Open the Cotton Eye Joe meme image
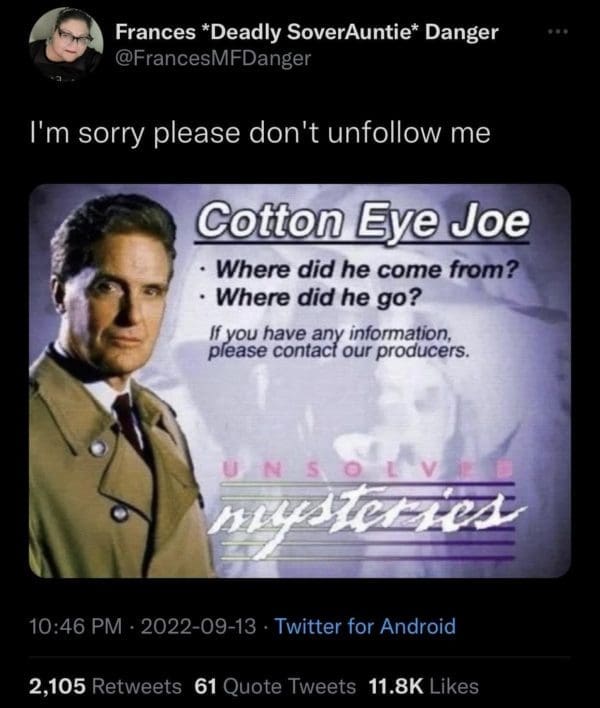The height and width of the screenshot is (708, 600). click(x=300, y=381)
